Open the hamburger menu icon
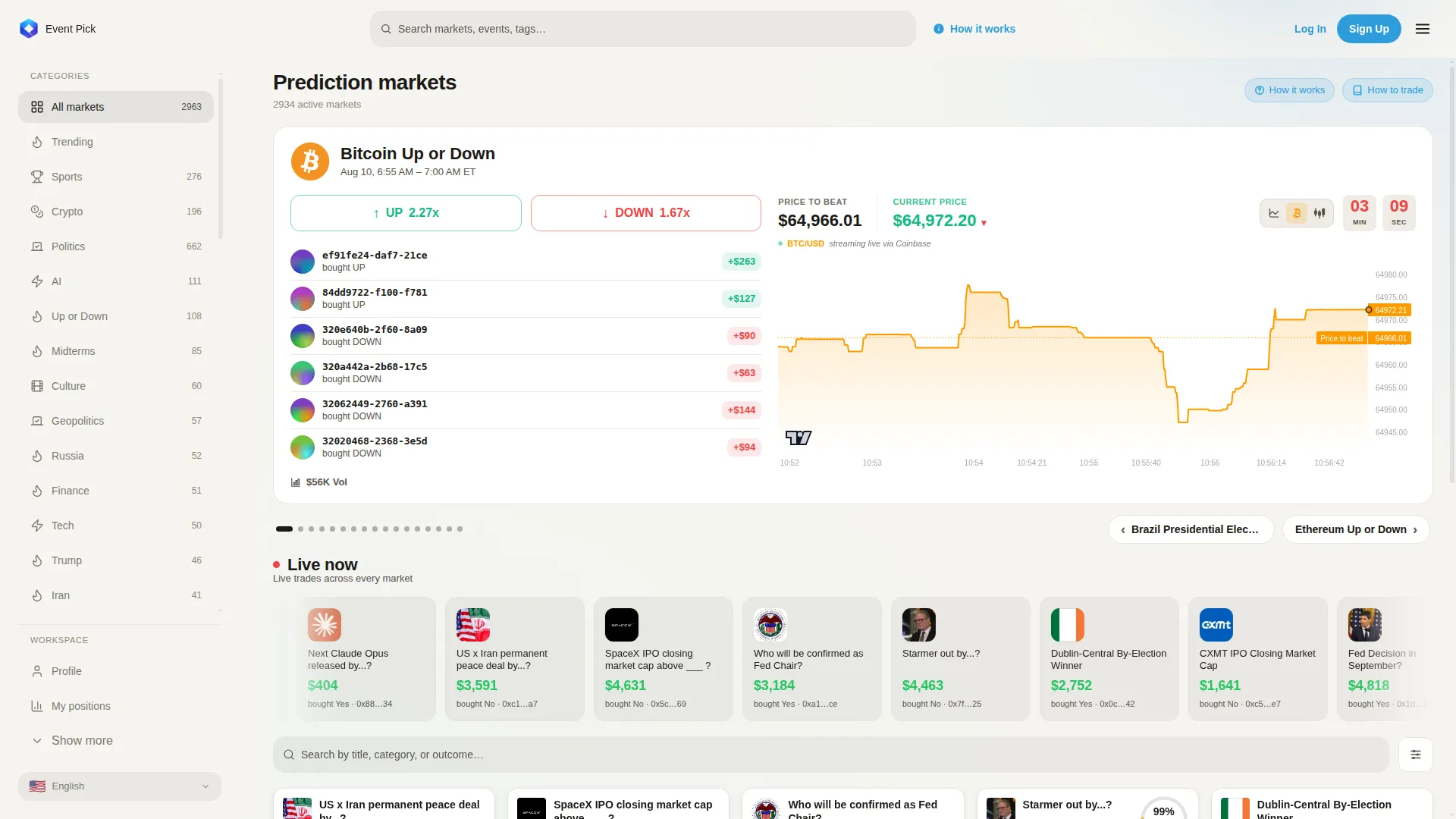Image resolution: width=1456 pixels, height=819 pixels. pyautogui.click(x=1423, y=29)
